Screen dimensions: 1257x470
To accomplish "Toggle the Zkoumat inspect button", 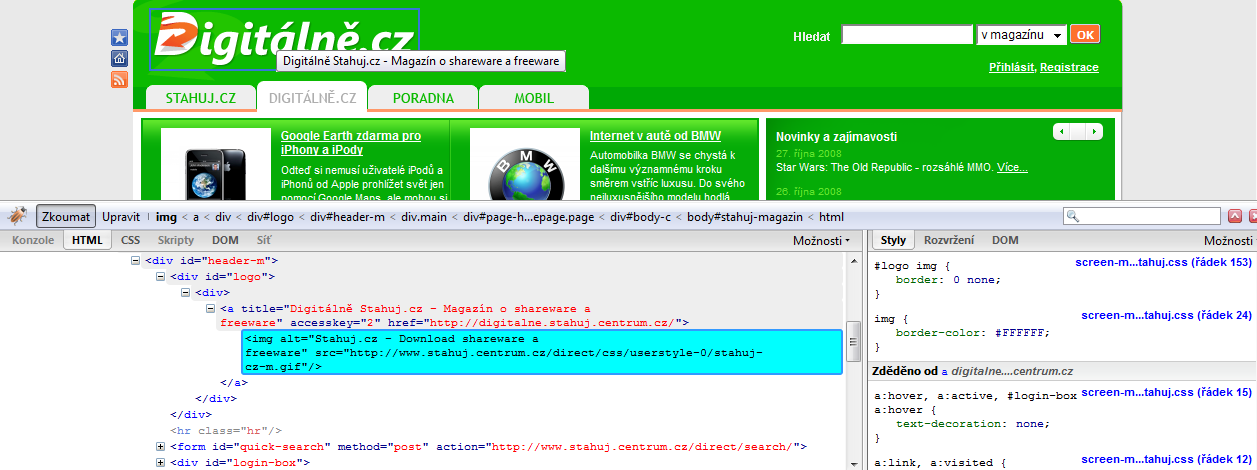I will (x=66, y=216).
